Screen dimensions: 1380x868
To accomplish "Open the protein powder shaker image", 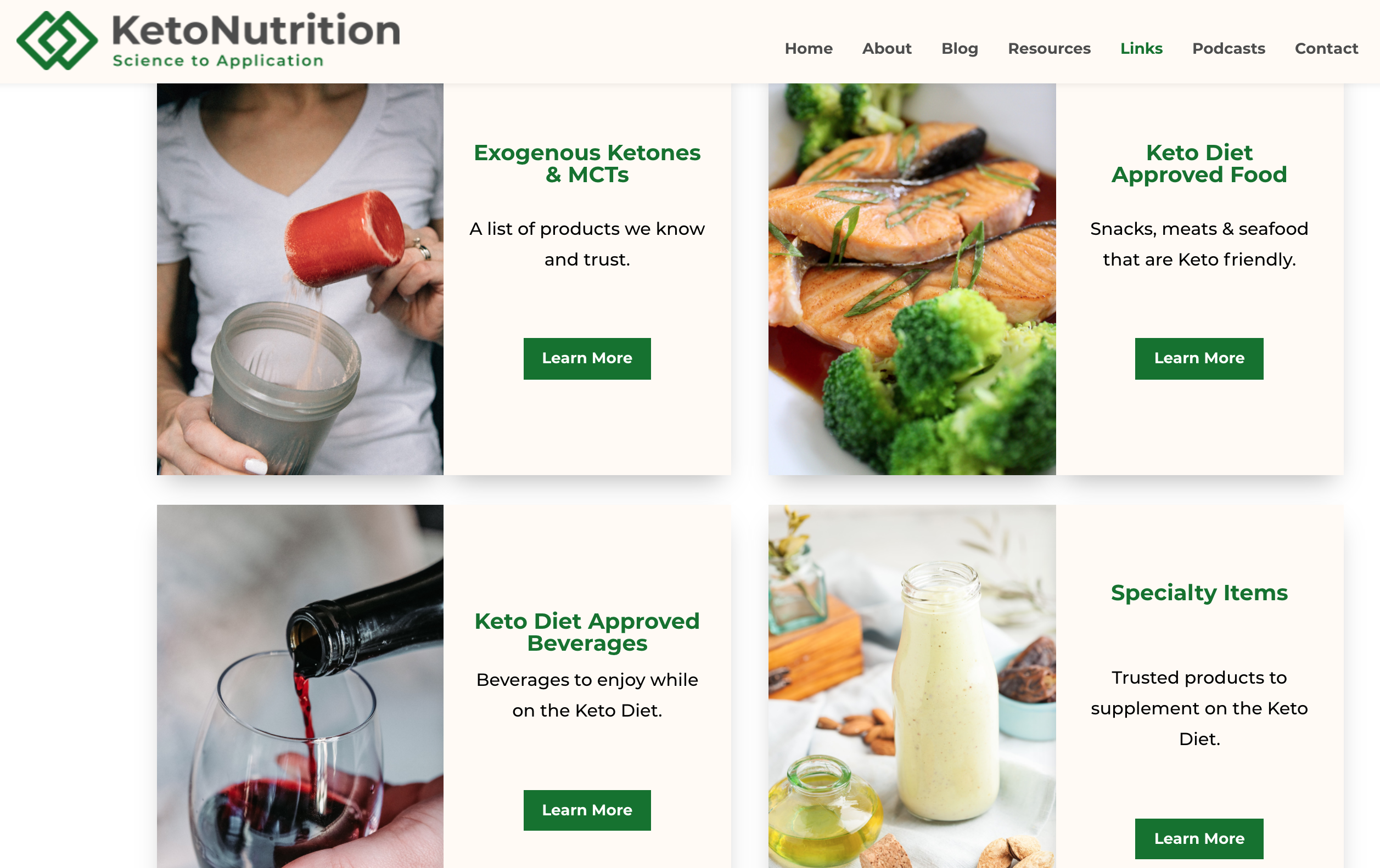I will coord(300,279).
